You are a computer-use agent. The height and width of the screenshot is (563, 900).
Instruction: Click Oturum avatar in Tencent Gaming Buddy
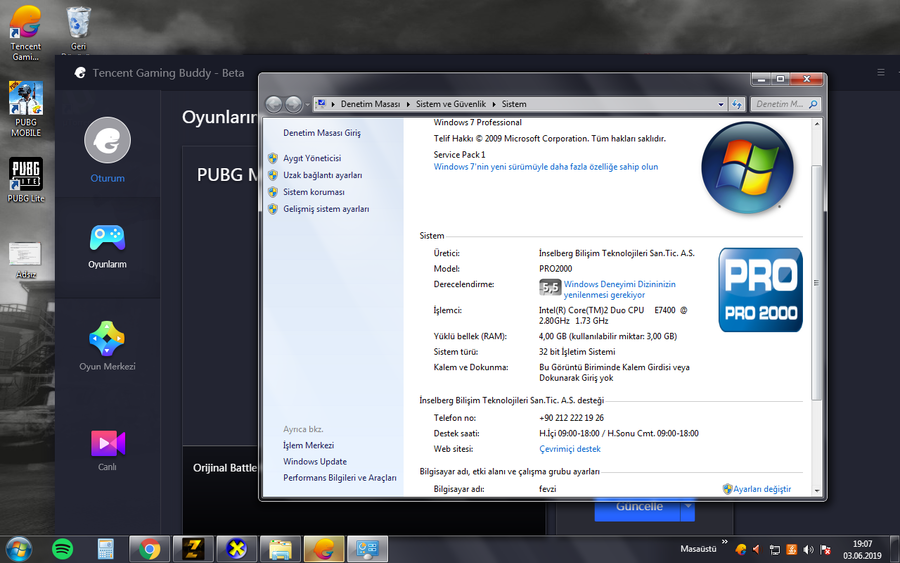pos(107,140)
